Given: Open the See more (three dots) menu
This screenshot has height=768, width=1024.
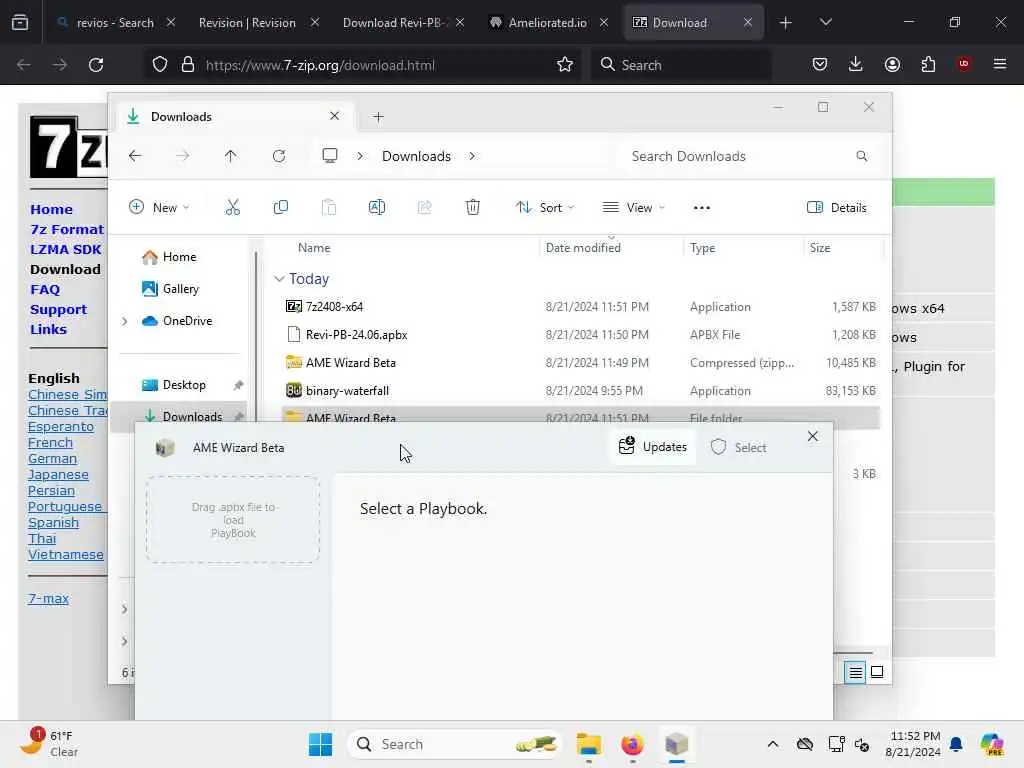Looking at the screenshot, I should click(x=701, y=208).
